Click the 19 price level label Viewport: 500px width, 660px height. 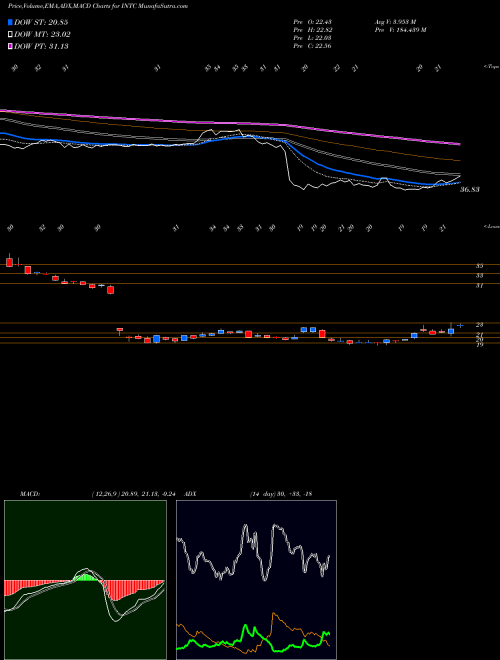[x=479, y=344]
